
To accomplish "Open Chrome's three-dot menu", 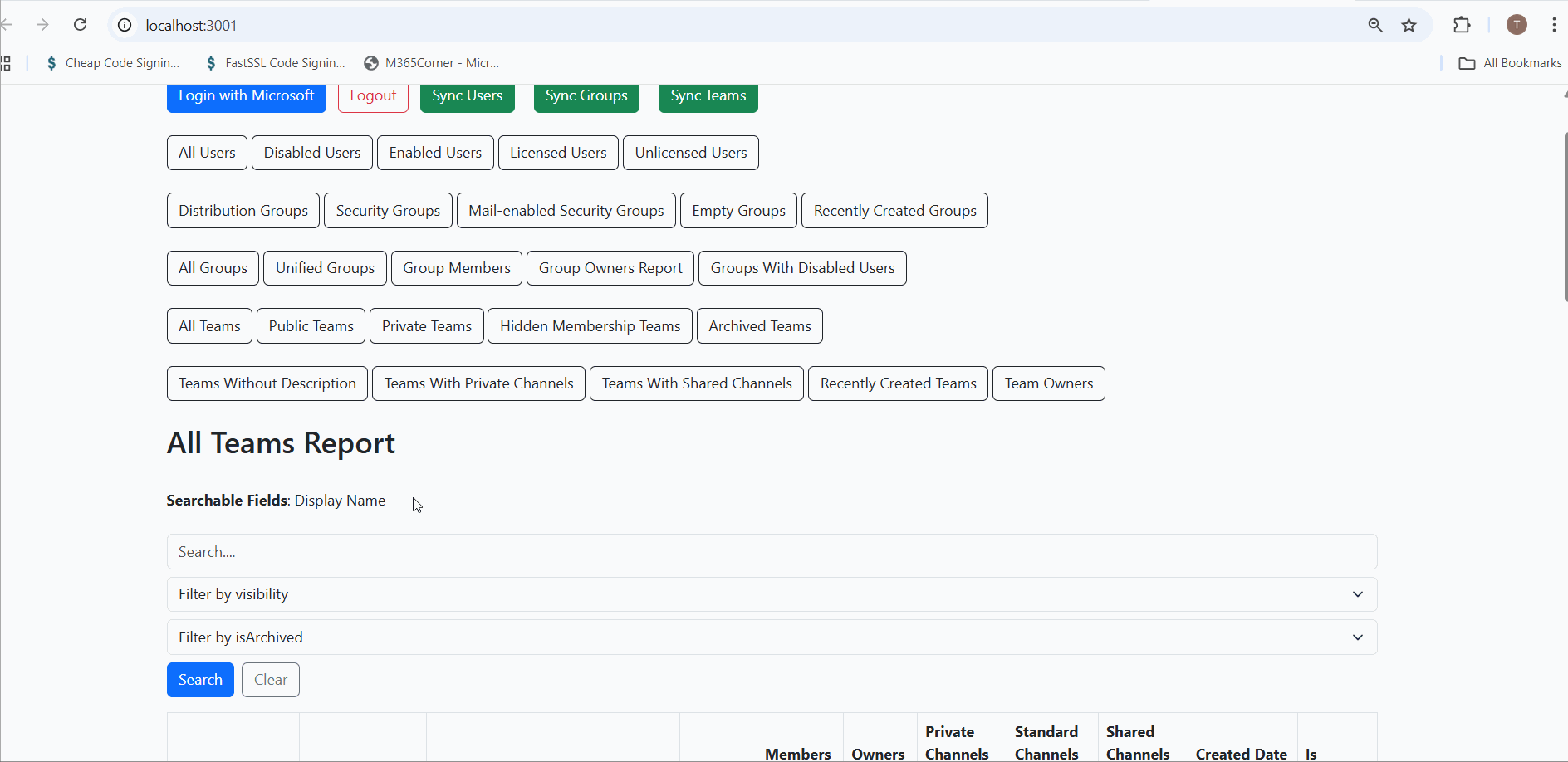I will click(x=1553, y=25).
